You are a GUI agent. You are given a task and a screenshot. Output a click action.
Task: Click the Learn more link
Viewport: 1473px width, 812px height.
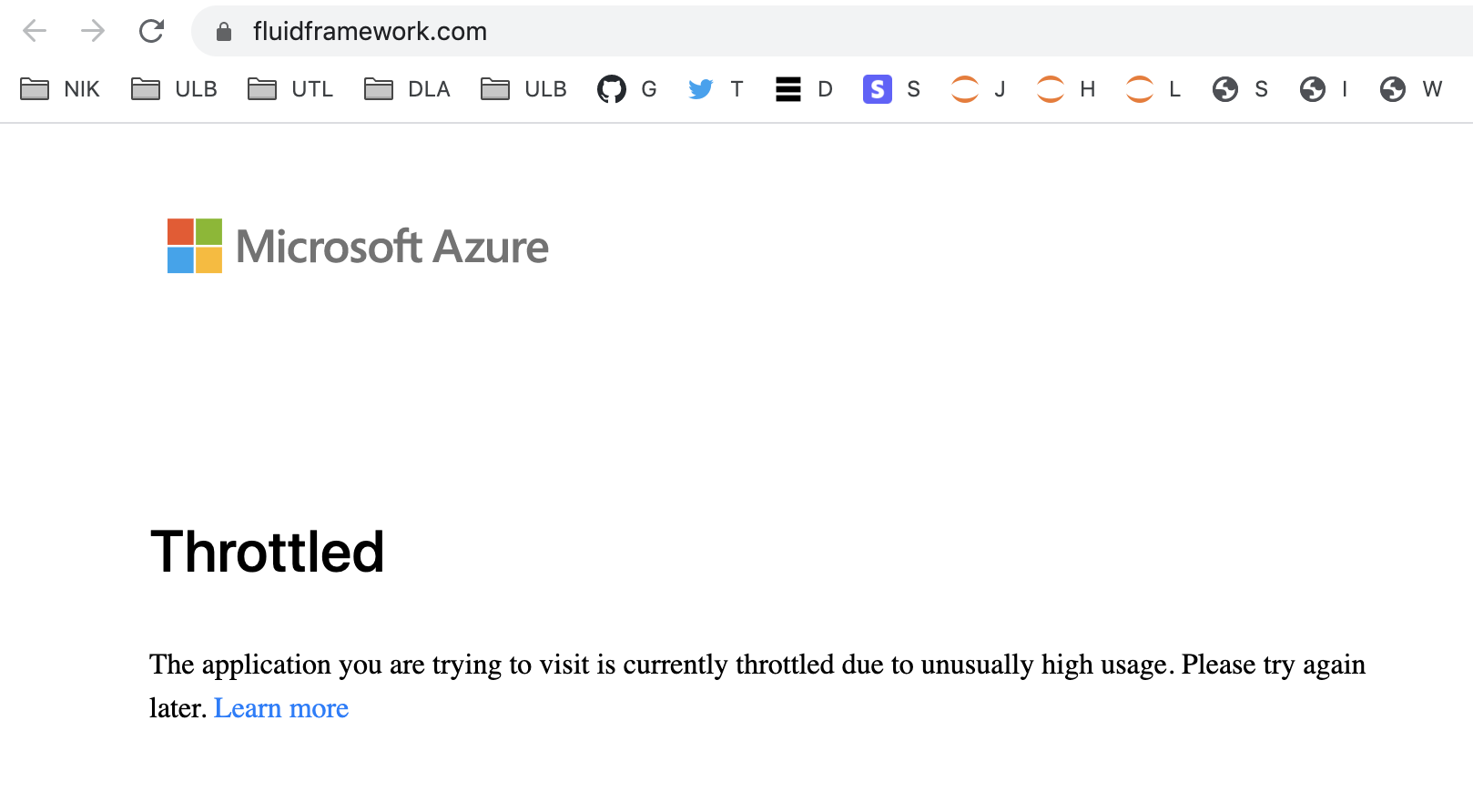[x=281, y=708]
